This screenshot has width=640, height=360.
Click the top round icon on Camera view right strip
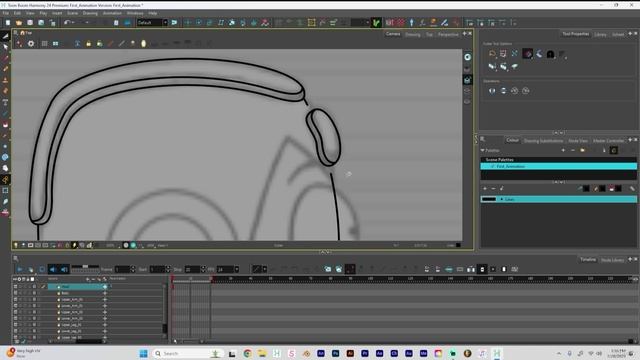click(x=467, y=57)
